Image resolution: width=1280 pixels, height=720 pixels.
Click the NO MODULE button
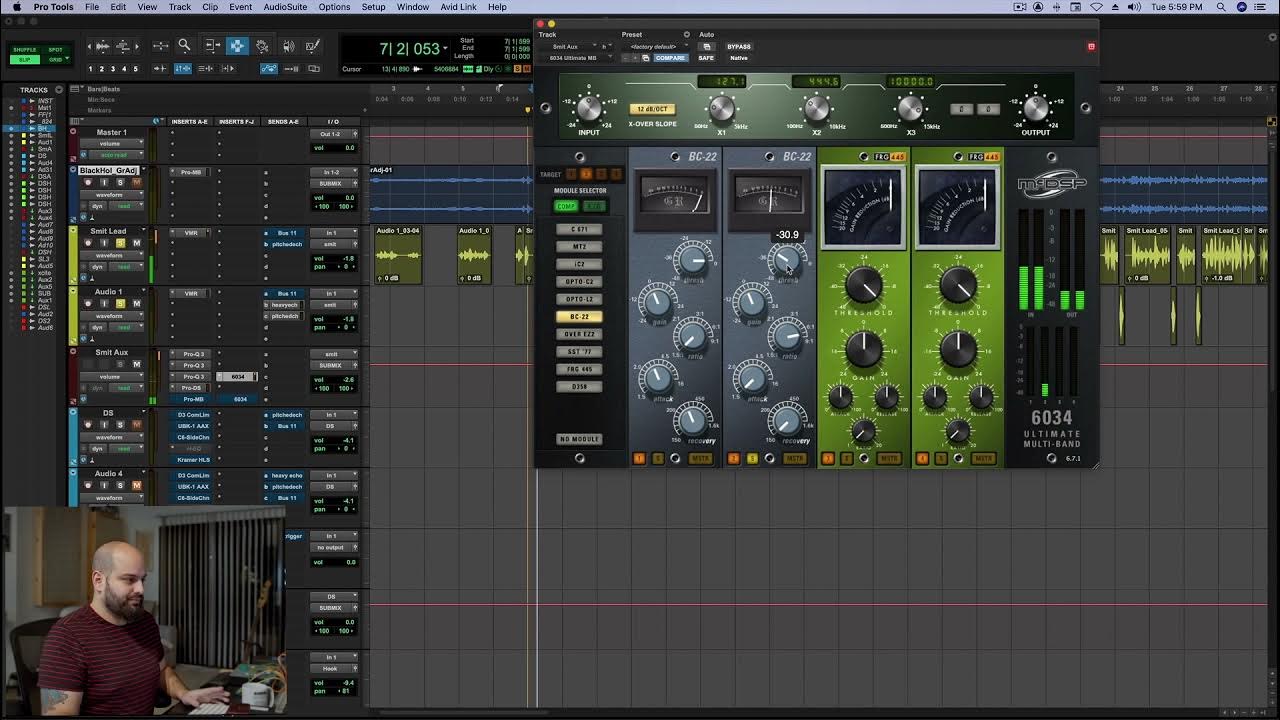pos(579,439)
